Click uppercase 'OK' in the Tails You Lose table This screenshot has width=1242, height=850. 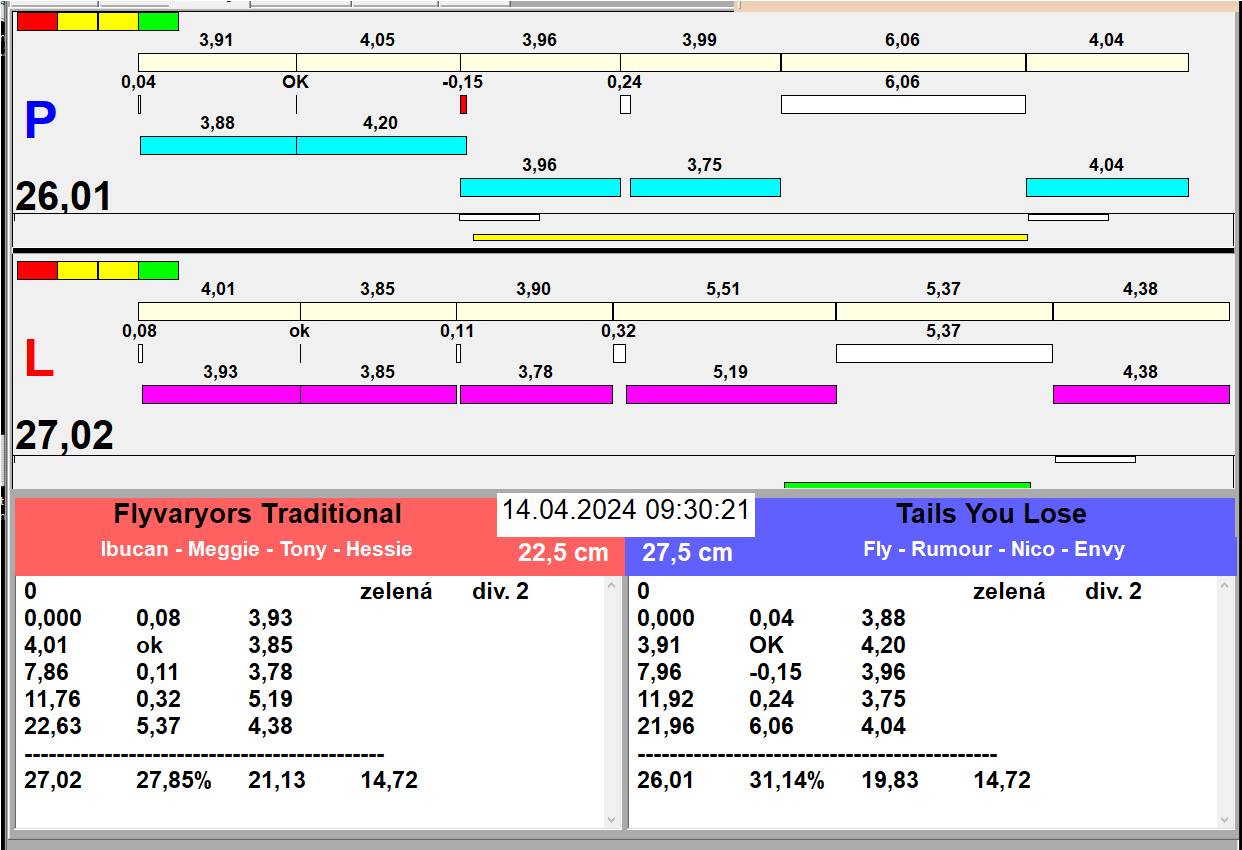(767, 645)
